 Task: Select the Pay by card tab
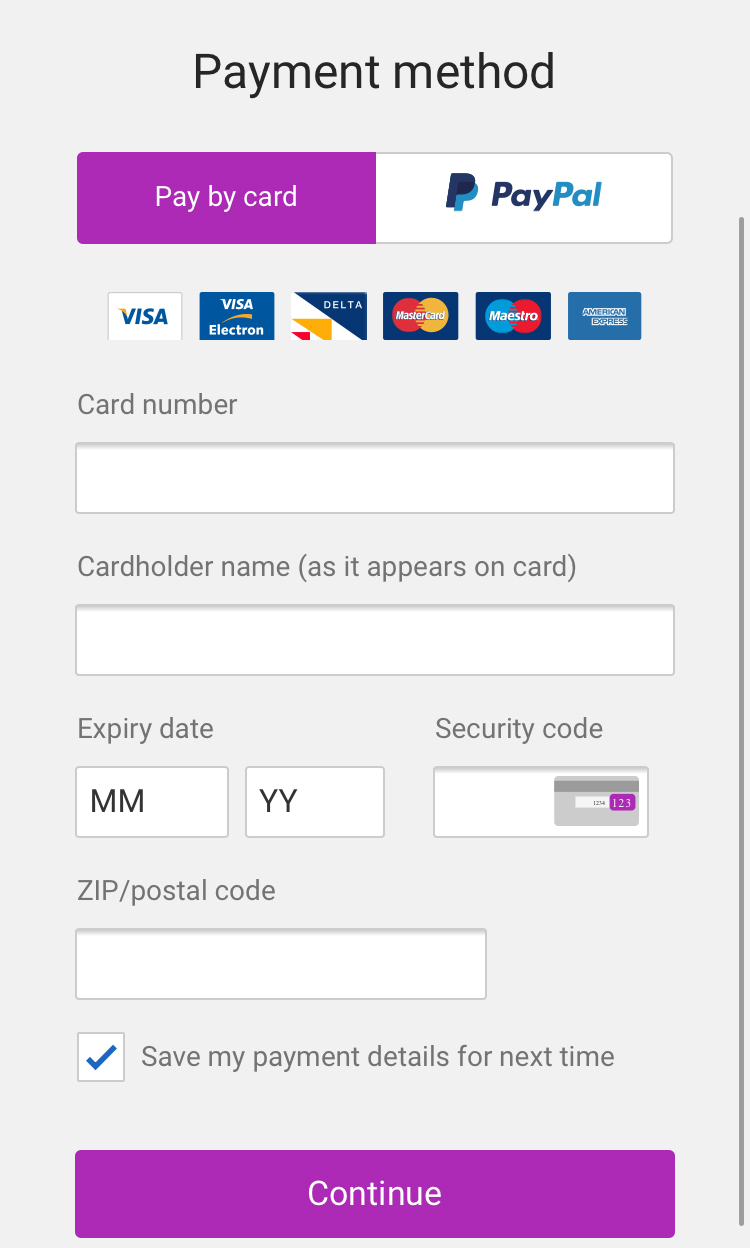click(x=226, y=197)
